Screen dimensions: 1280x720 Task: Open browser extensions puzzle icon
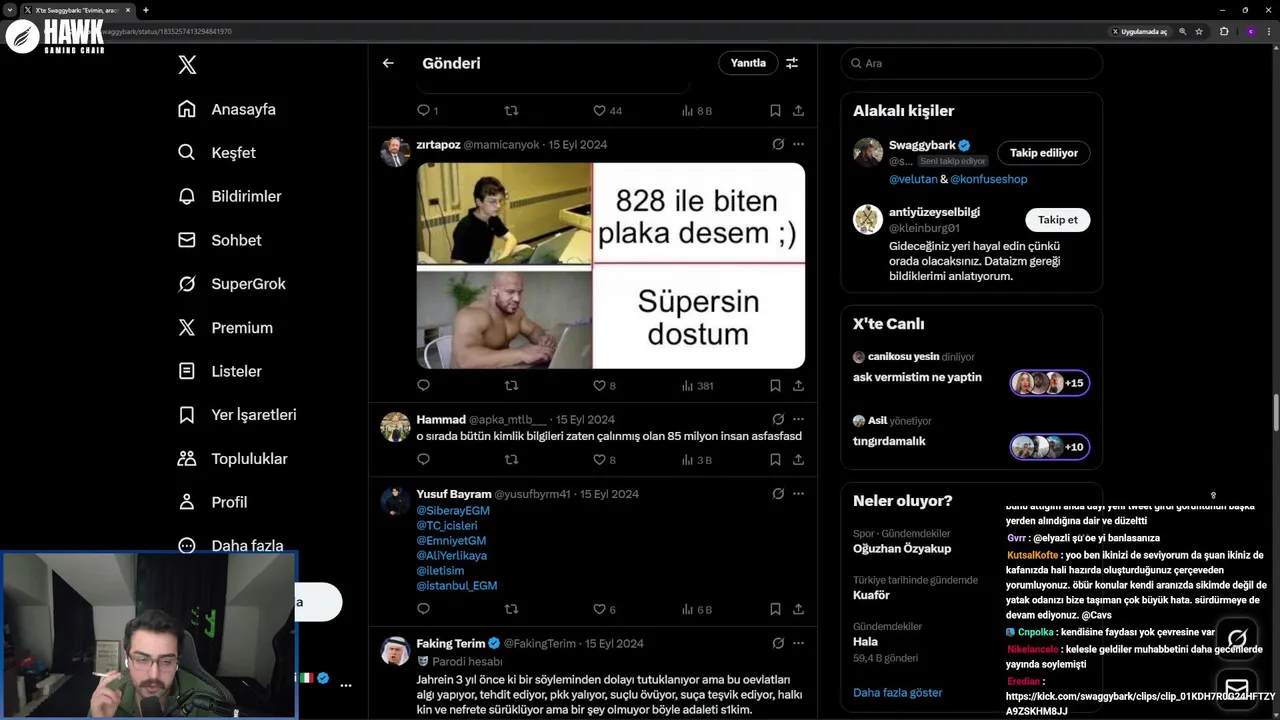tap(1224, 32)
